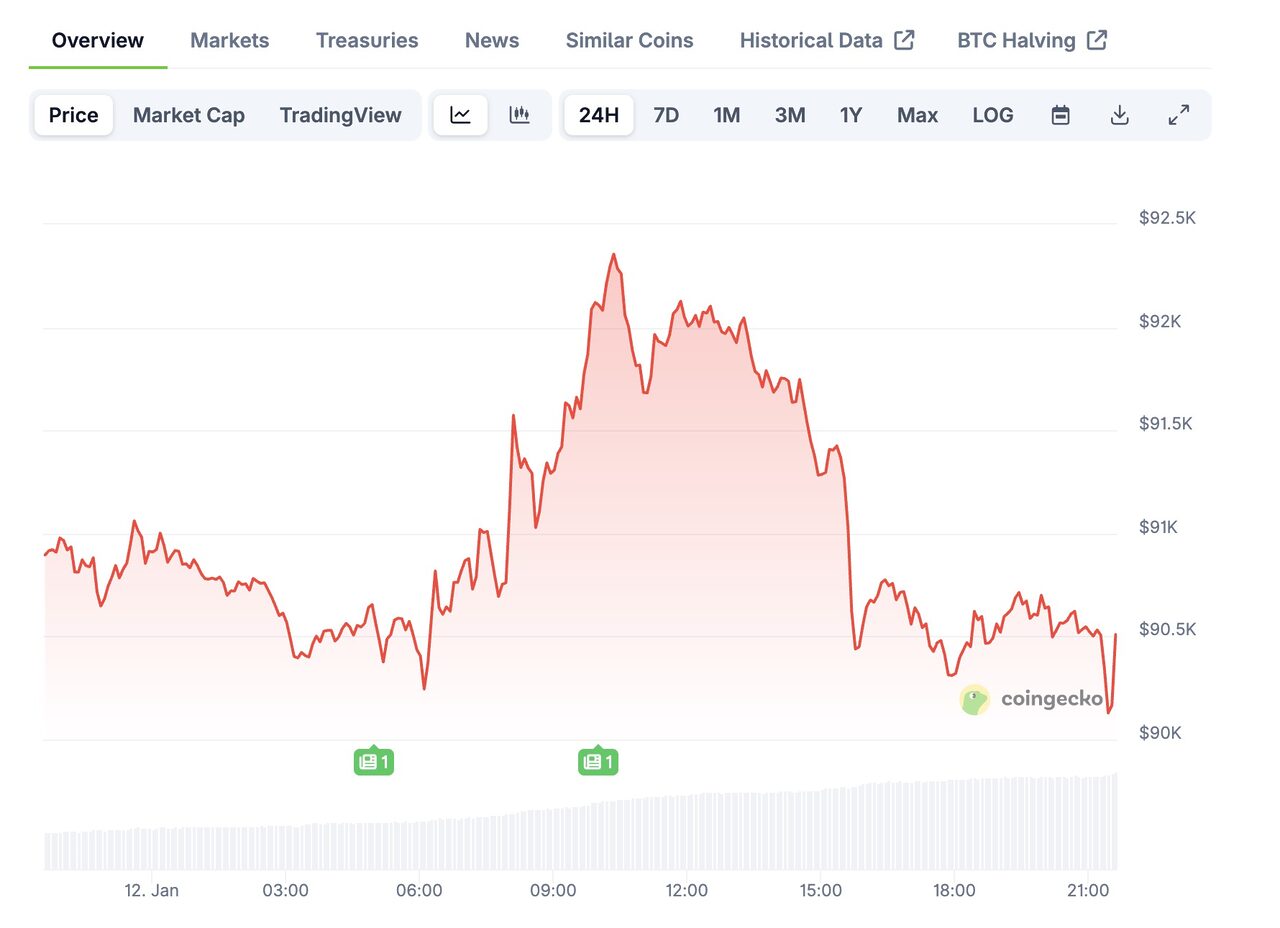Click the price peak on the chart line
Viewport: 1280px width, 928px height.
(x=613, y=255)
